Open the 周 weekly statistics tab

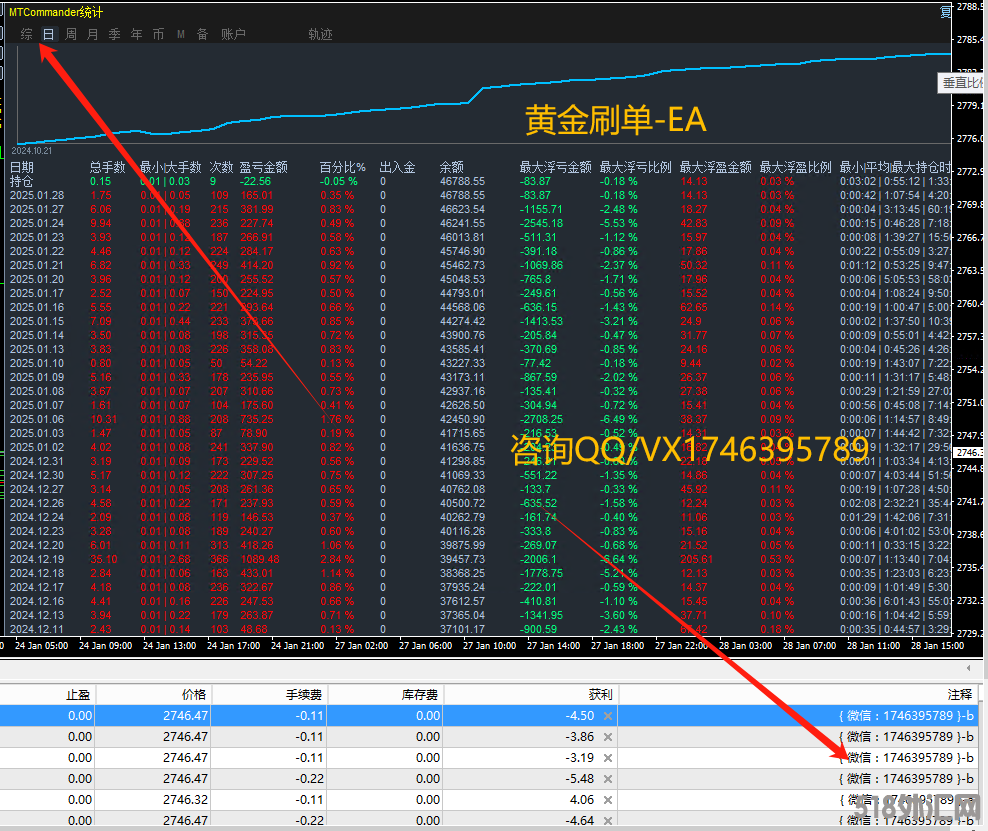(x=71, y=34)
